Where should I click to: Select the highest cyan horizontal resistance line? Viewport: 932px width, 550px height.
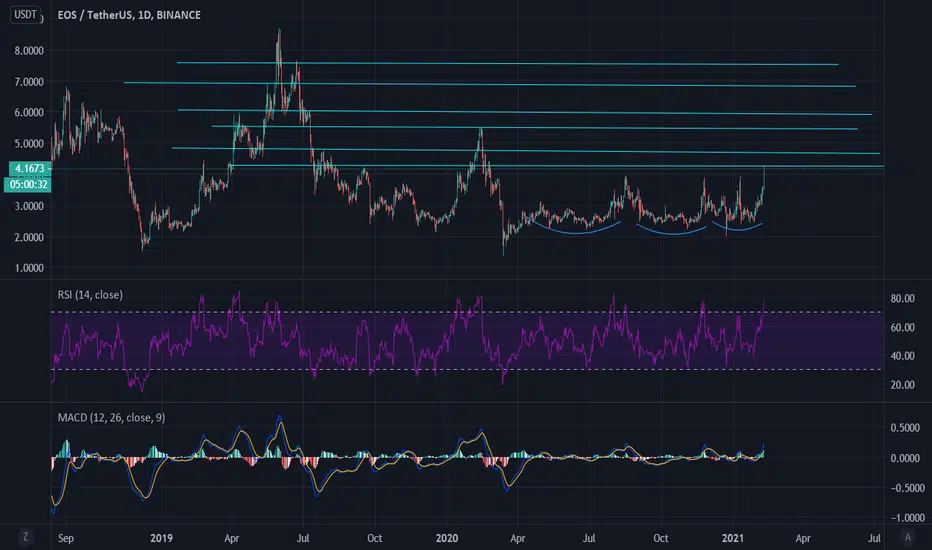point(507,63)
